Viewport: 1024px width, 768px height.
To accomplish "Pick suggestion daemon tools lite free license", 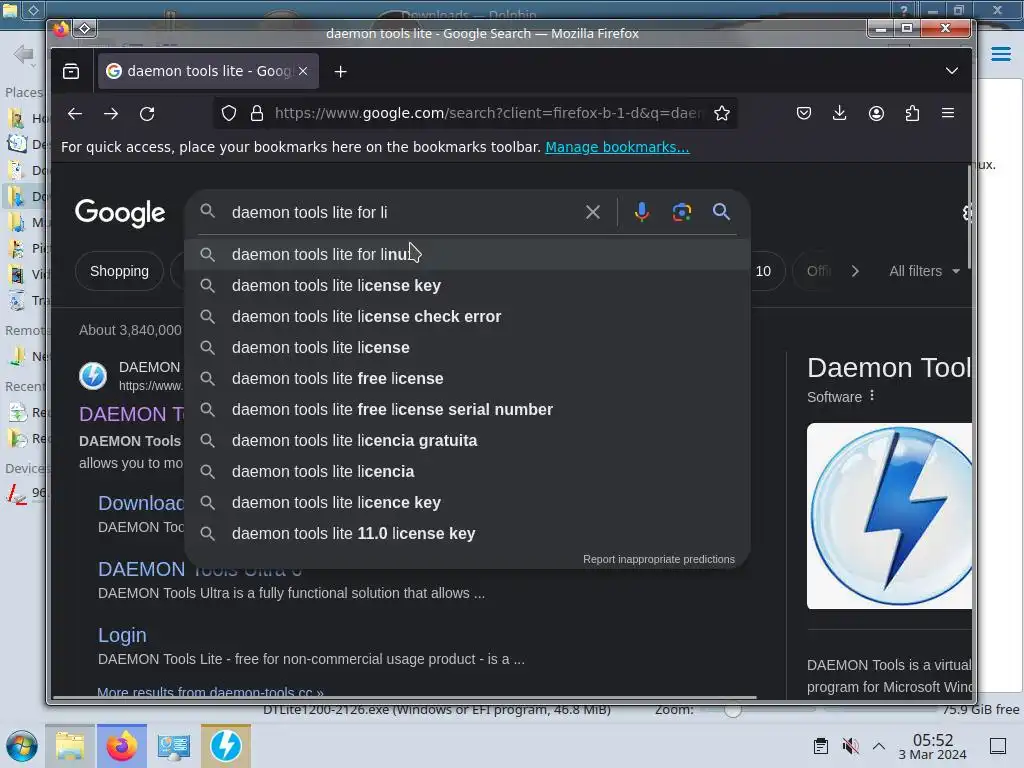I will click(467, 378).
